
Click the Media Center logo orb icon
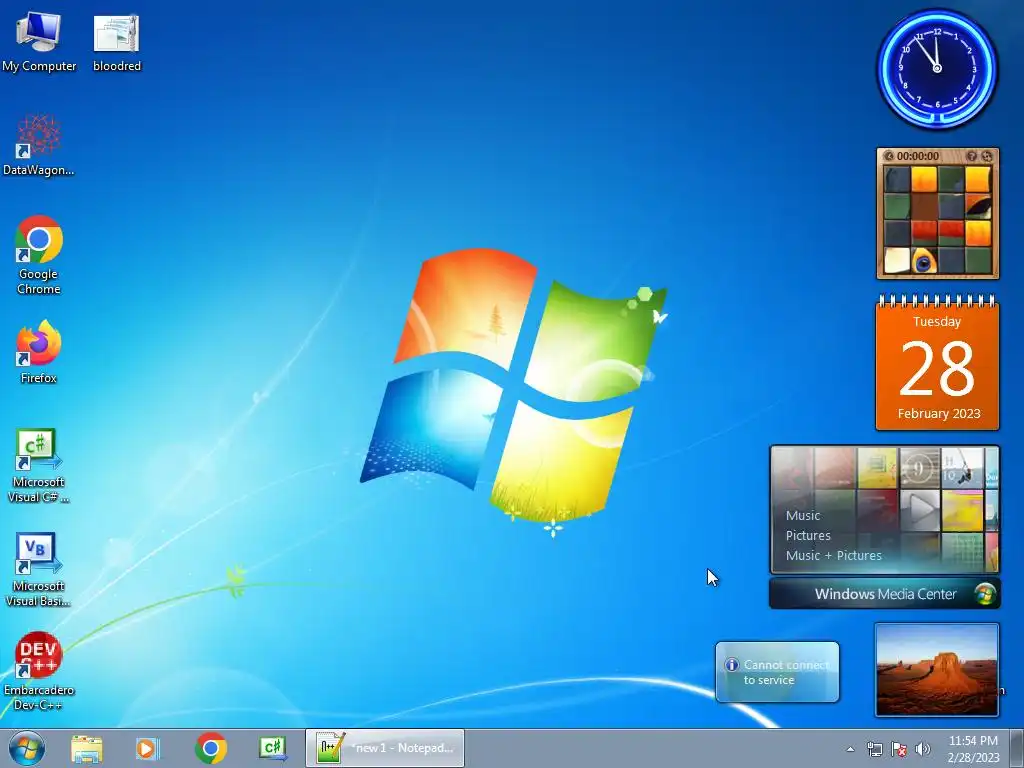coord(985,594)
